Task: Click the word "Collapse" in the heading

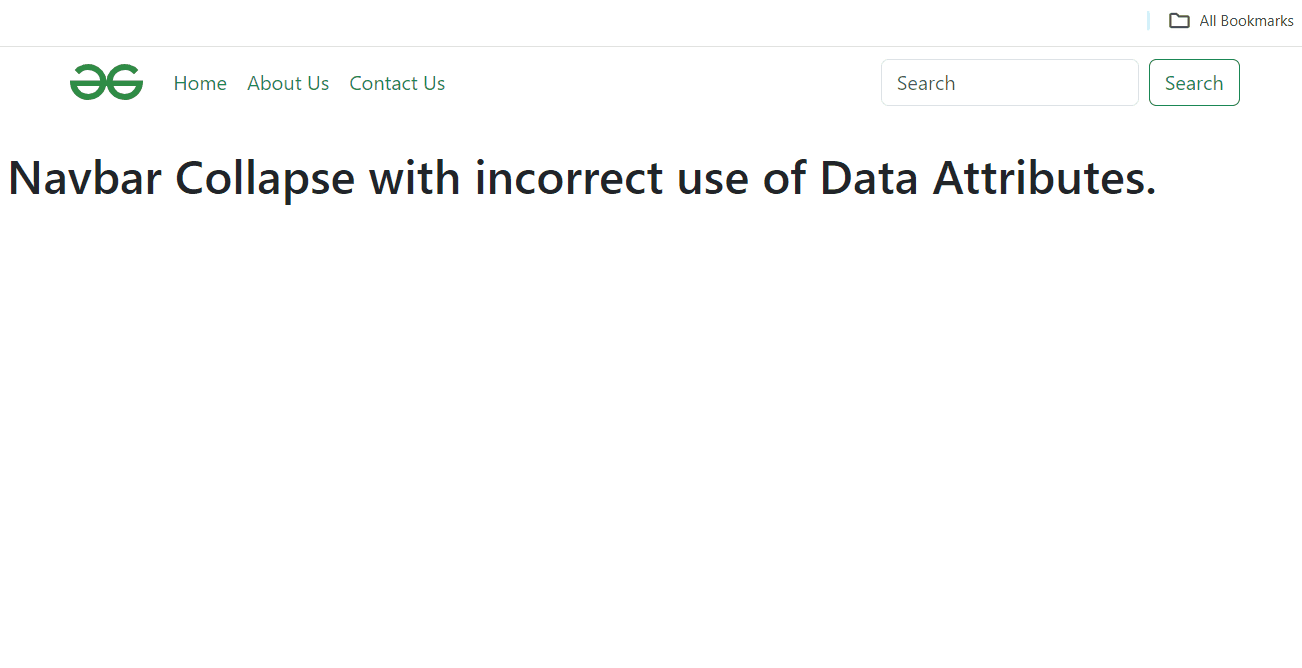Action: click(265, 179)
